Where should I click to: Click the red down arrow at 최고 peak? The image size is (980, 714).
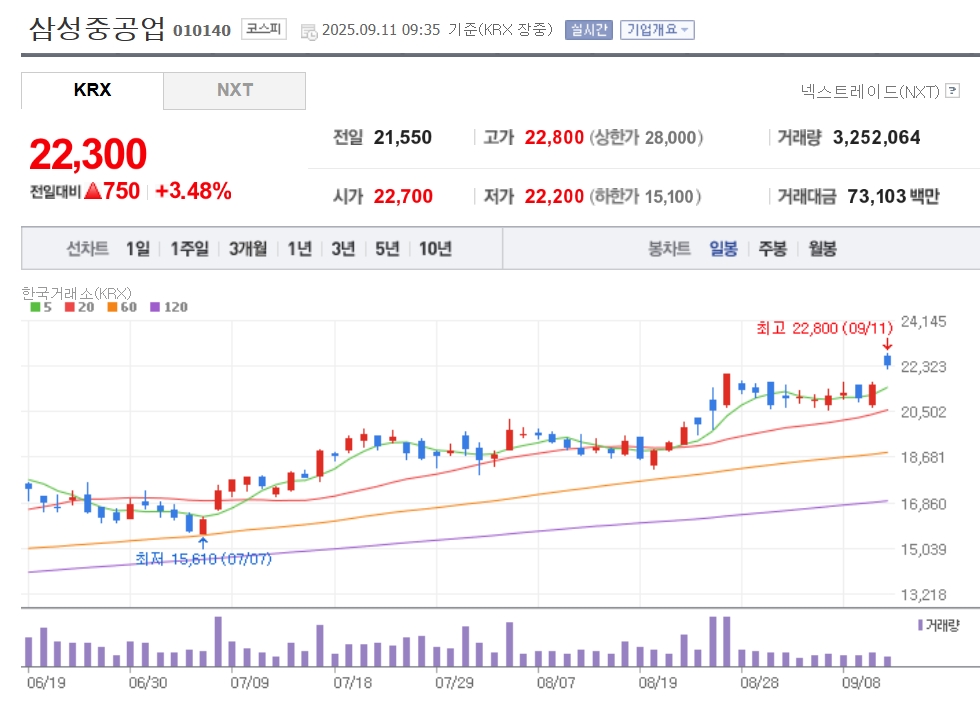pyautogui.click(x=887, y=344)
